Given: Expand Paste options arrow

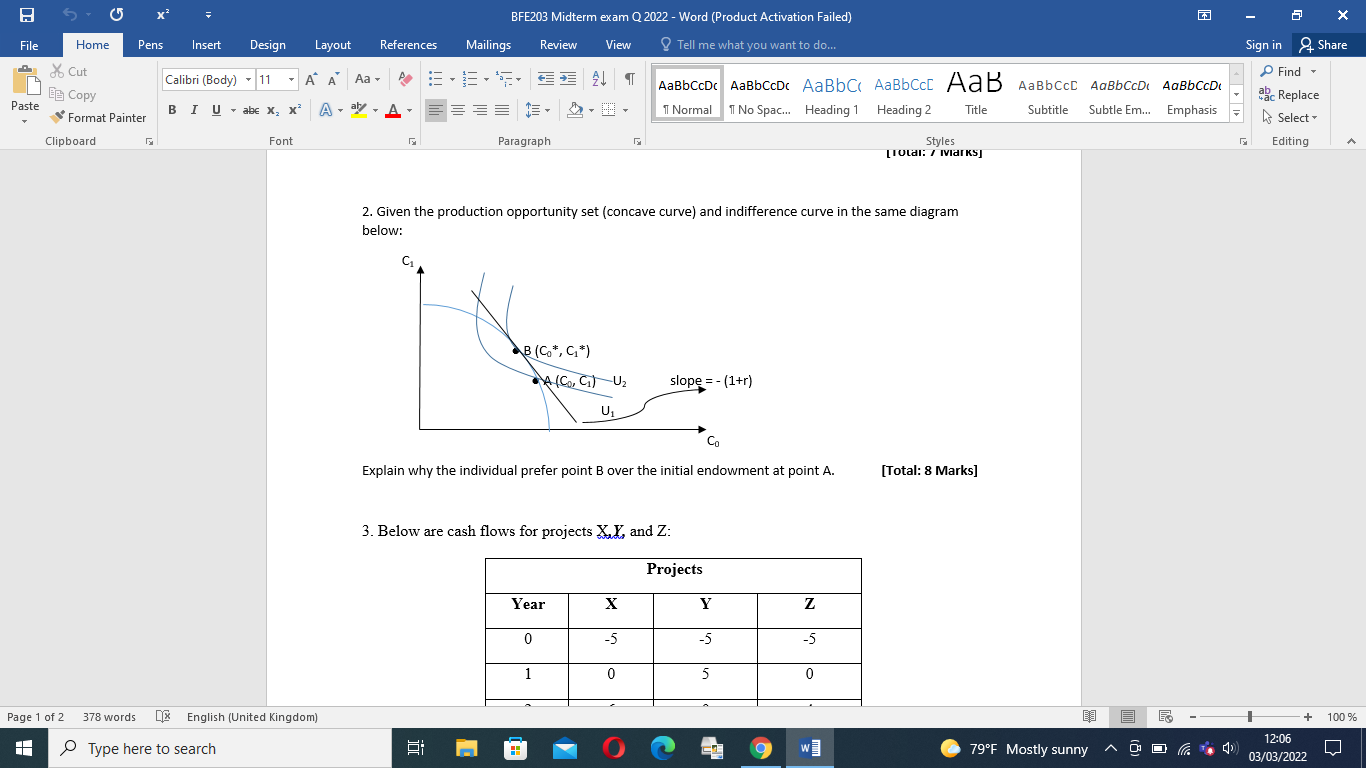Looking at the screenshot, I should click(x=25, y=120).
